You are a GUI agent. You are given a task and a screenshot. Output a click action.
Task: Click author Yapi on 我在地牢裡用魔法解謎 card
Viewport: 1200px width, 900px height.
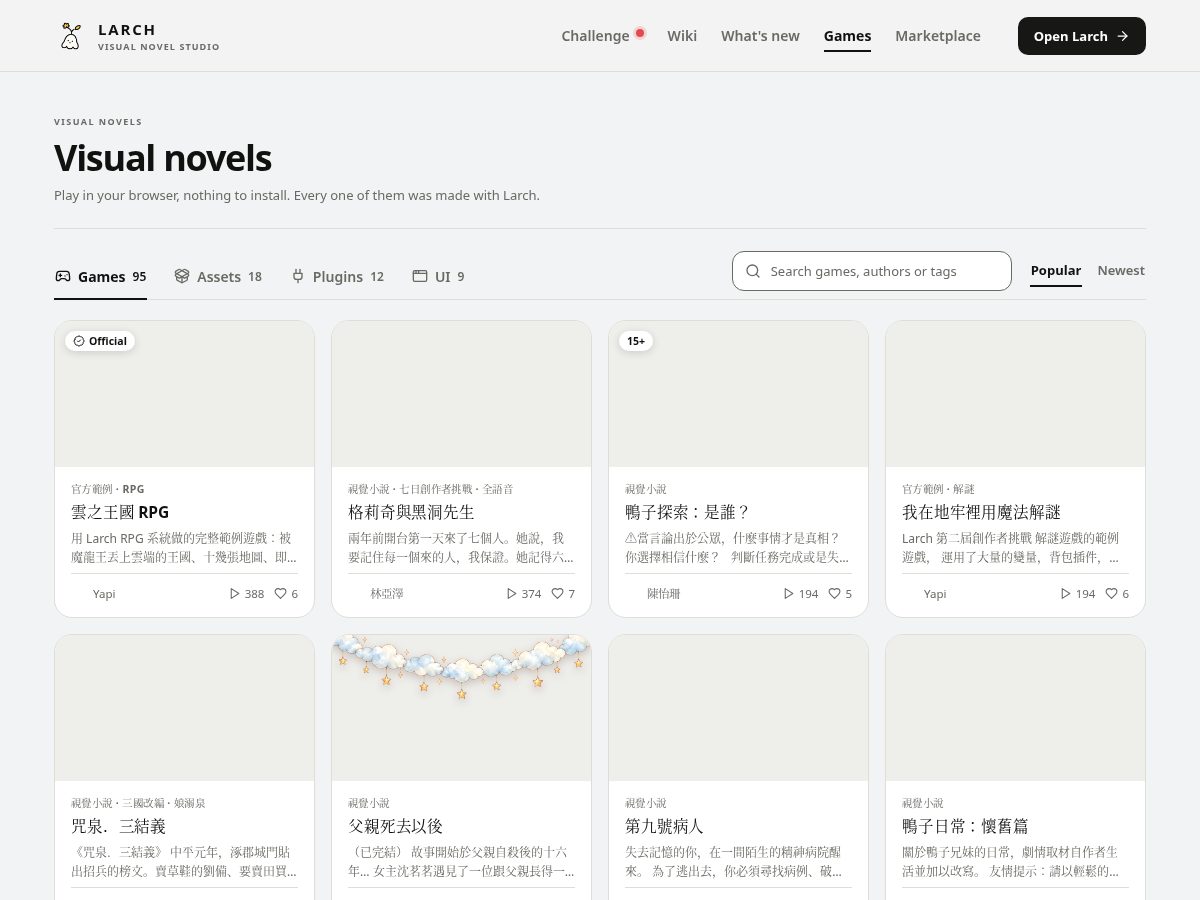click(x=935, y=594)
